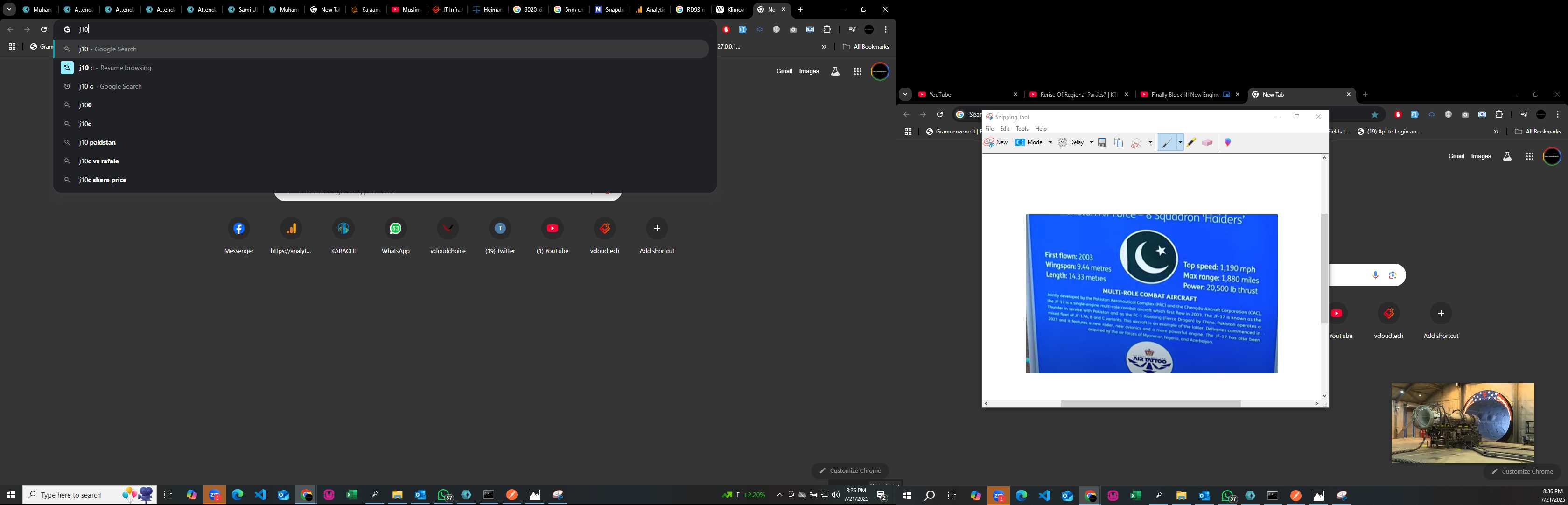The width and height of the screenshot is (1568, 505).
Task: Open Images link in right Chrome window
Action: click(1481, 156)
